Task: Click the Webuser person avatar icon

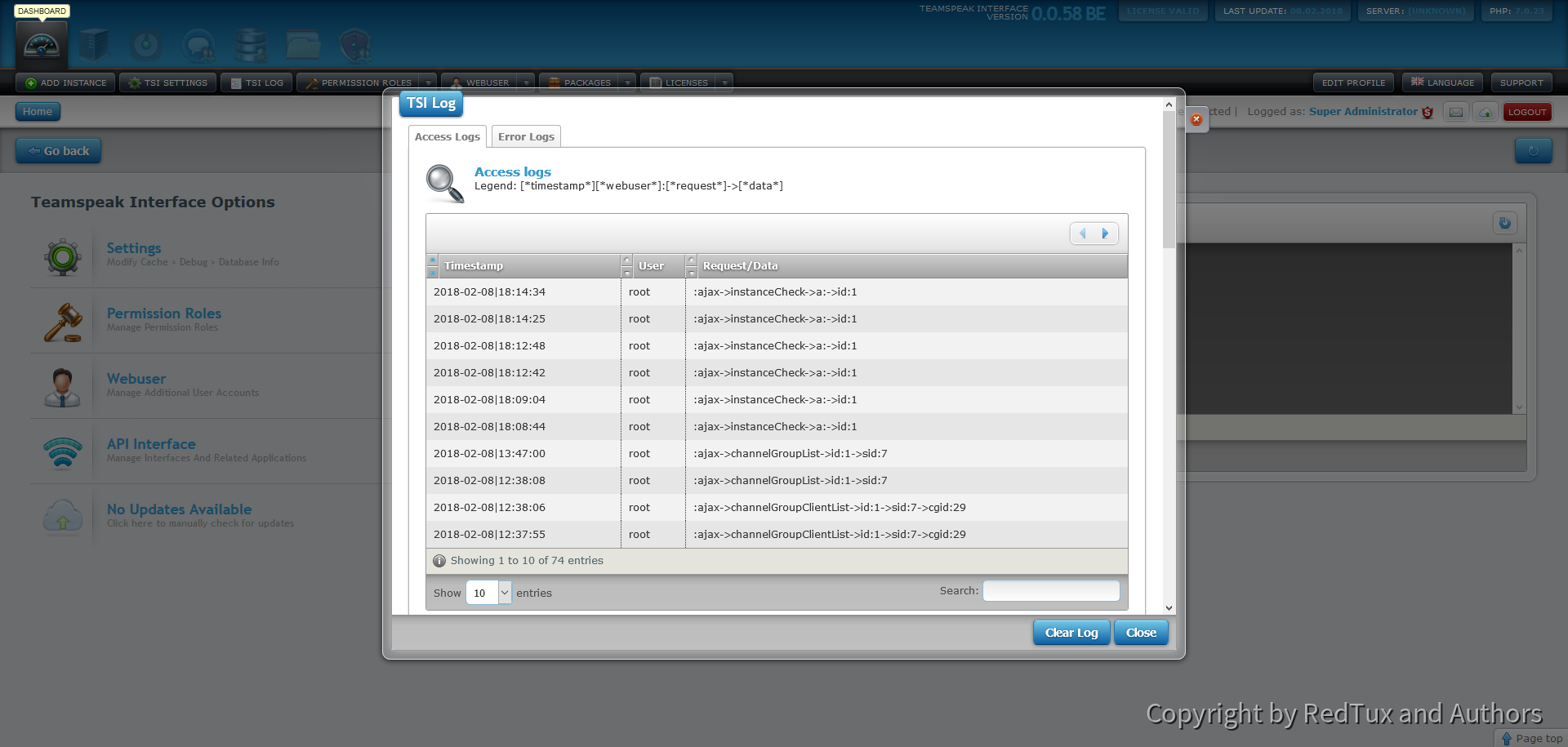Action: (x=63, y=388)
